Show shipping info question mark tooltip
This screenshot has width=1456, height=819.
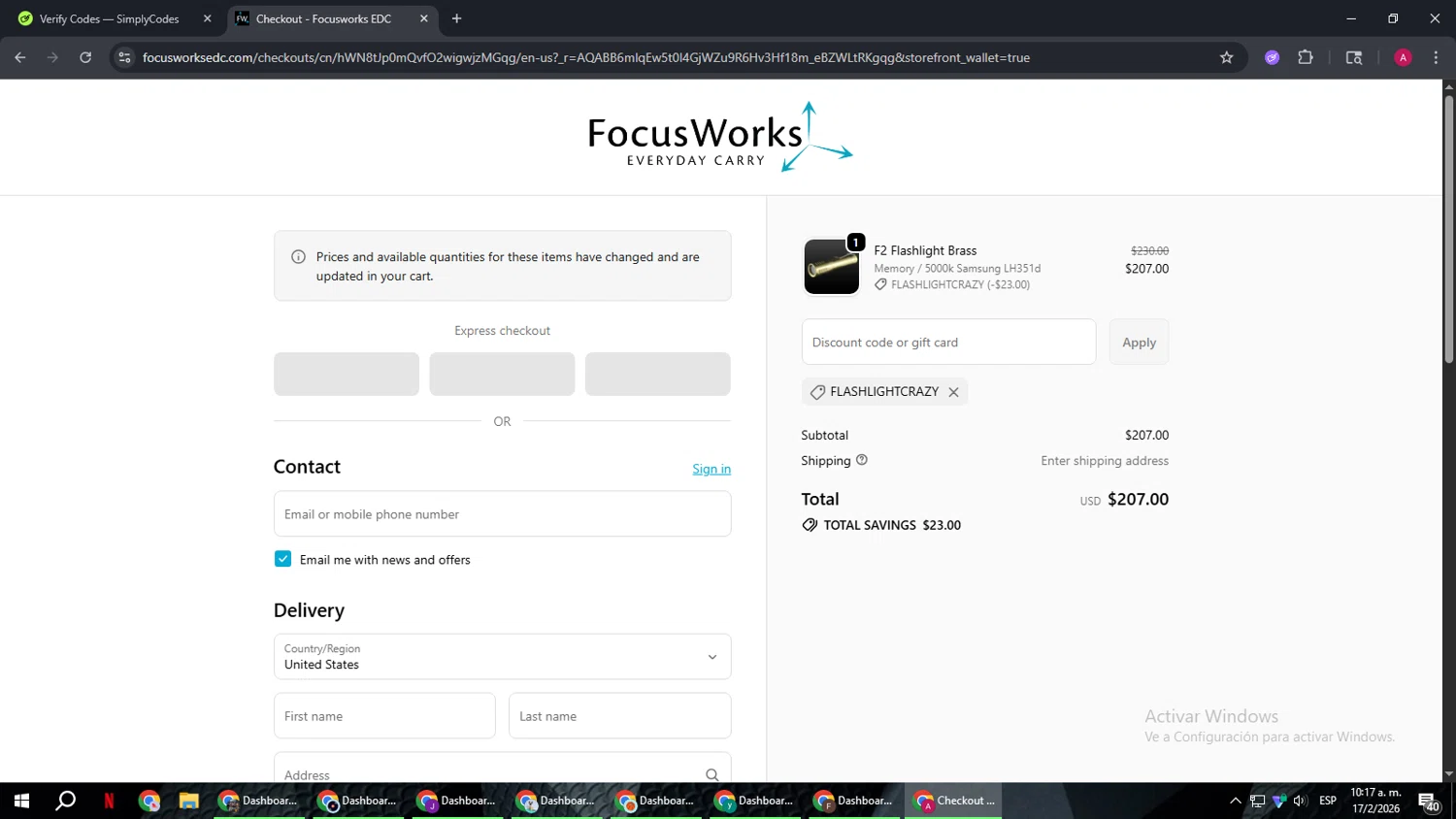(861, 460)
